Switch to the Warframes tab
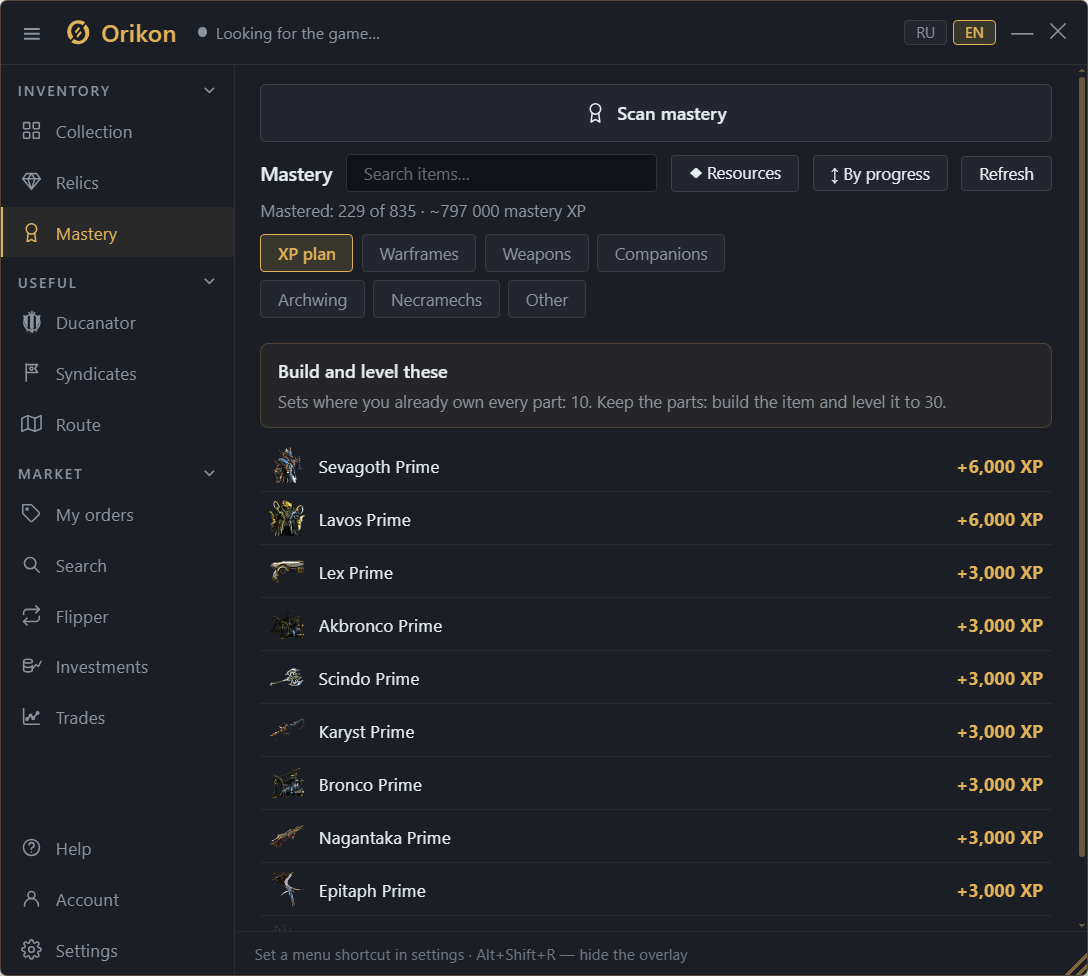This screenshot has width=1088, height=976. pos(419,253)
